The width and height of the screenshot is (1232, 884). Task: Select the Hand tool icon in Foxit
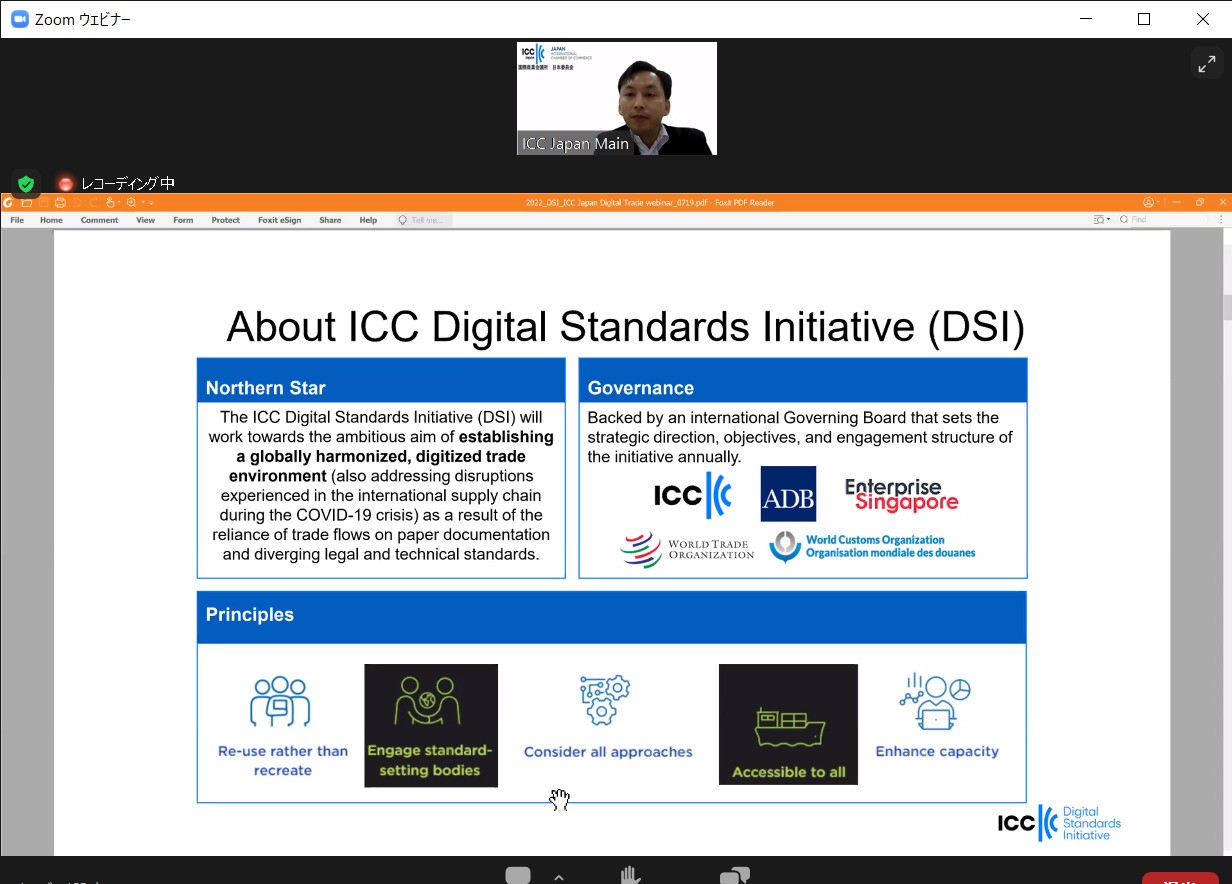[x=112, y=203]
